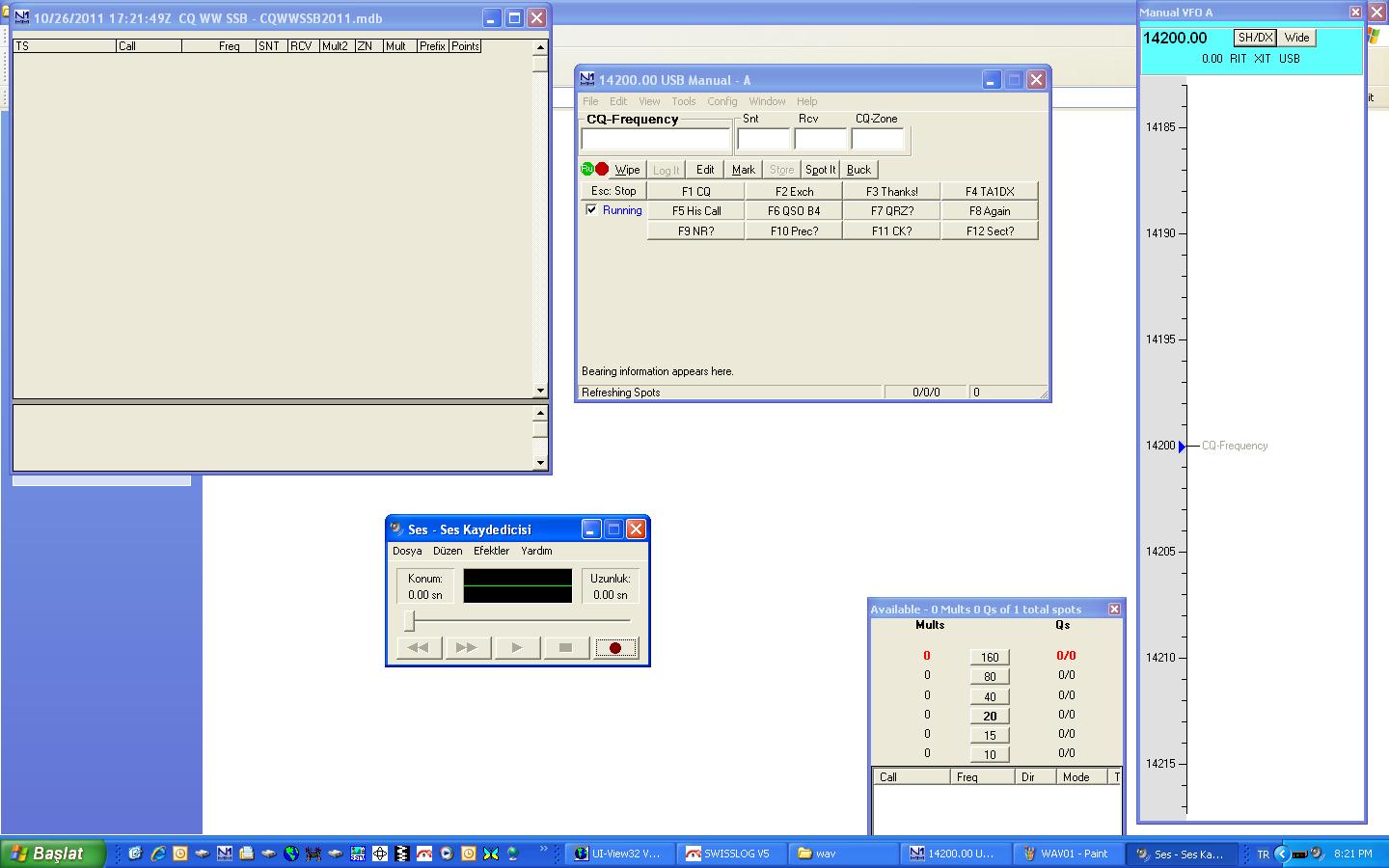Click the sound recorder Stop square button

point(566,647)
